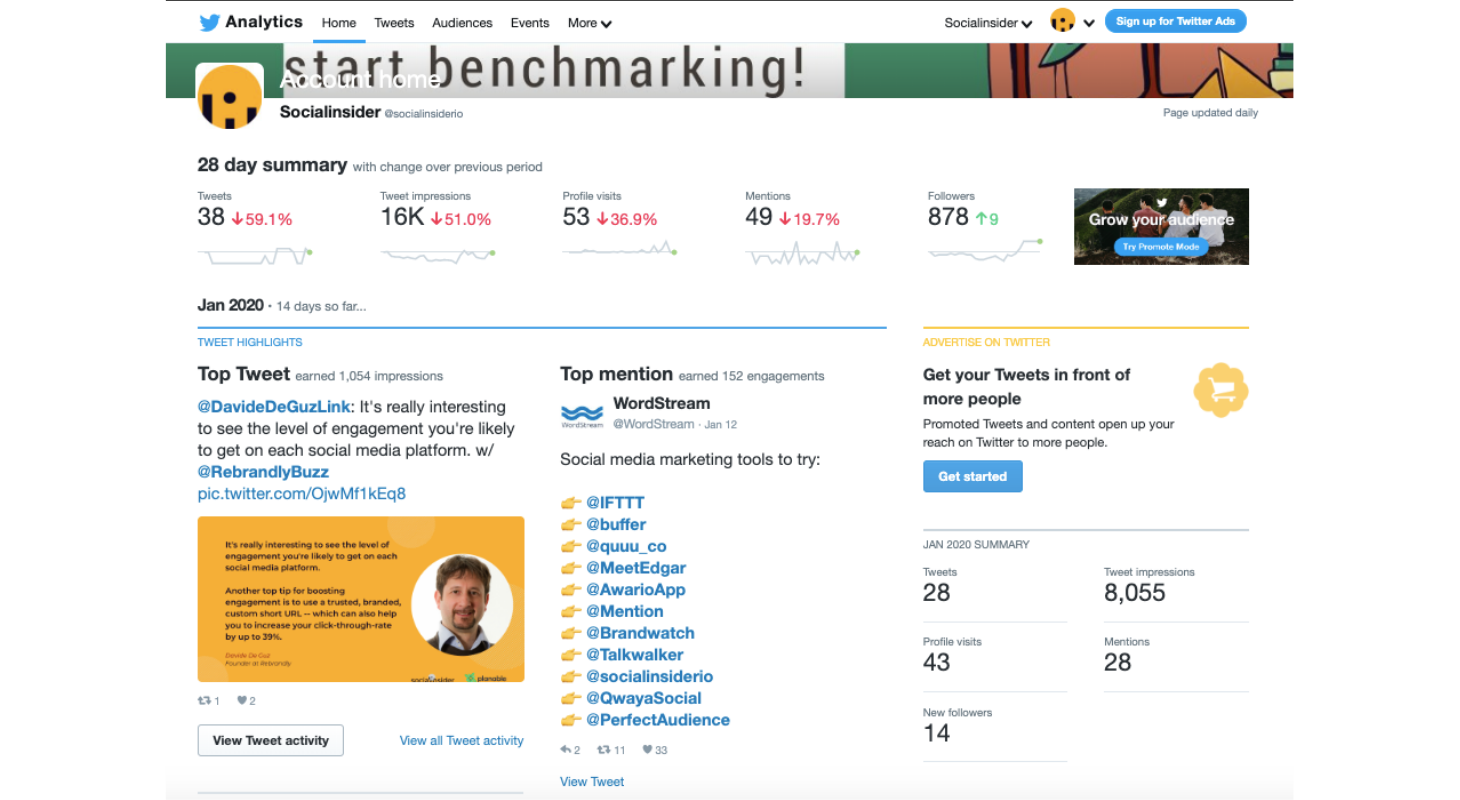
Task: Click the Try Promote Mode button
Action: coord(1161,247)
